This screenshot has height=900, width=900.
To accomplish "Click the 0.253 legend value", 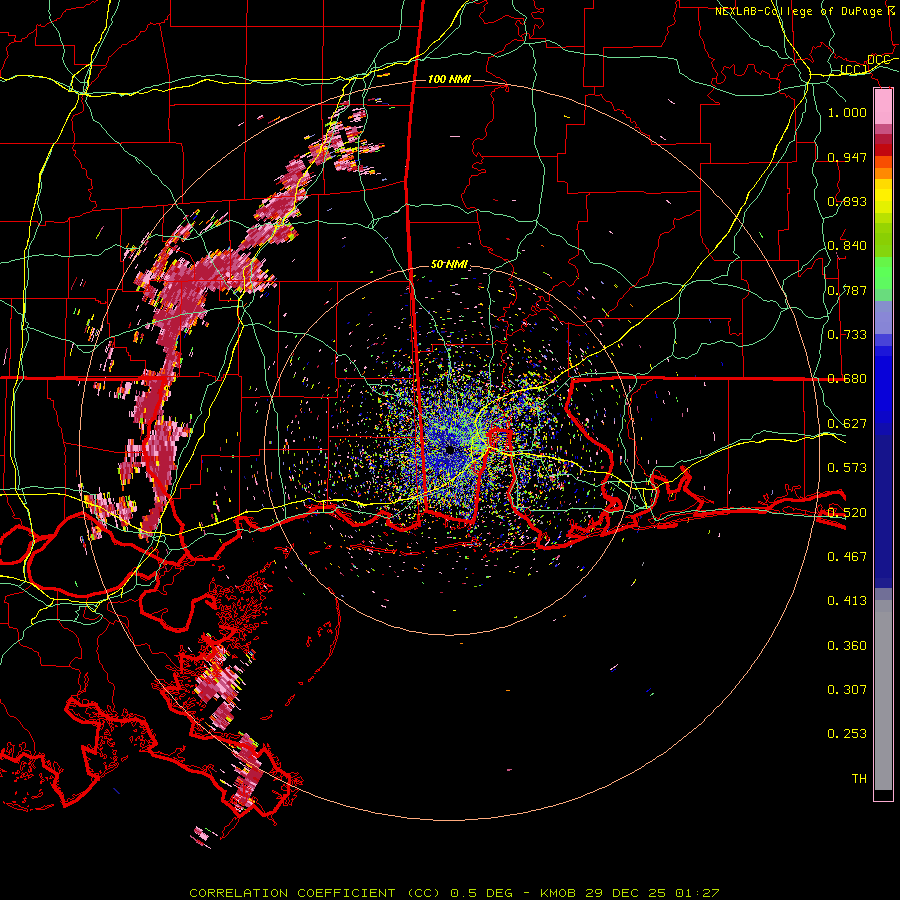I will 847,734.
